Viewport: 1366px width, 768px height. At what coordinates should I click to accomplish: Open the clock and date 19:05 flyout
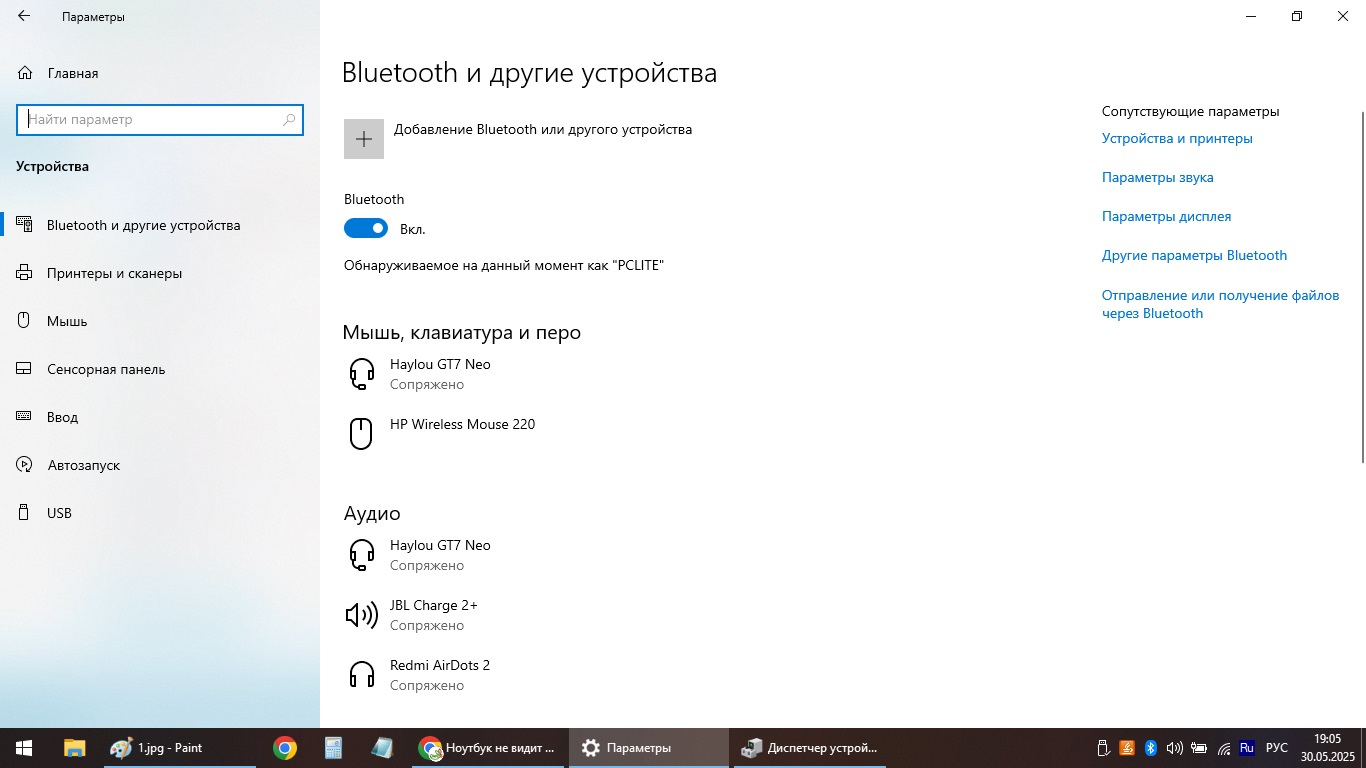click(1327, 748)
